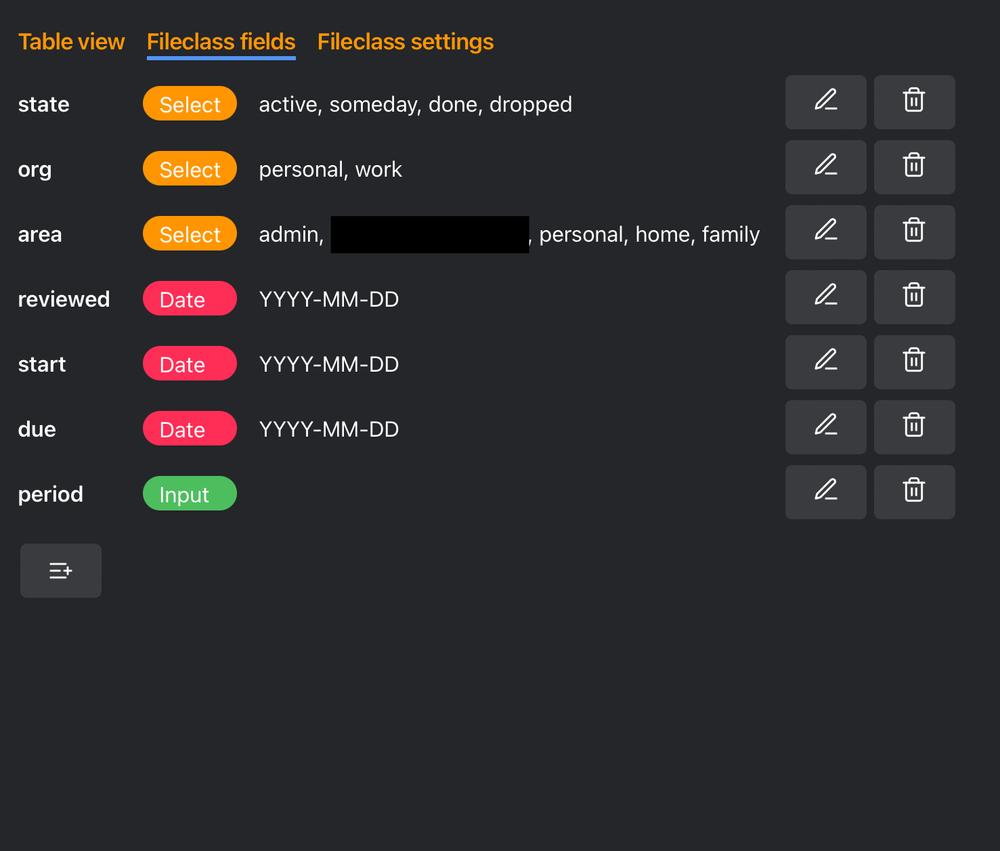Edit the area field

pos(825,232)
